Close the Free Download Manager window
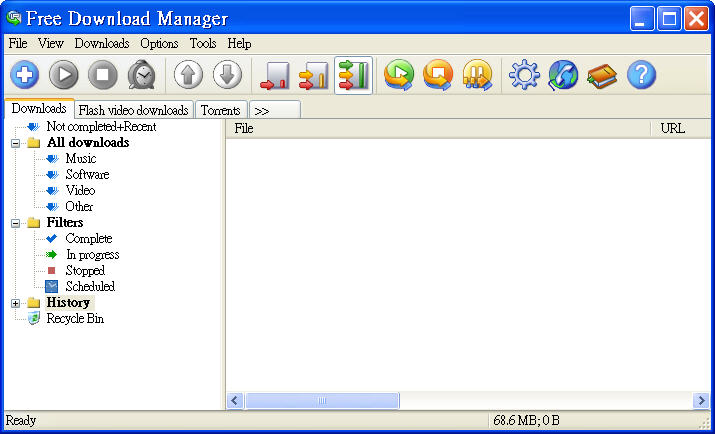This screenshot has width=715, height=434. click(696, 19)
